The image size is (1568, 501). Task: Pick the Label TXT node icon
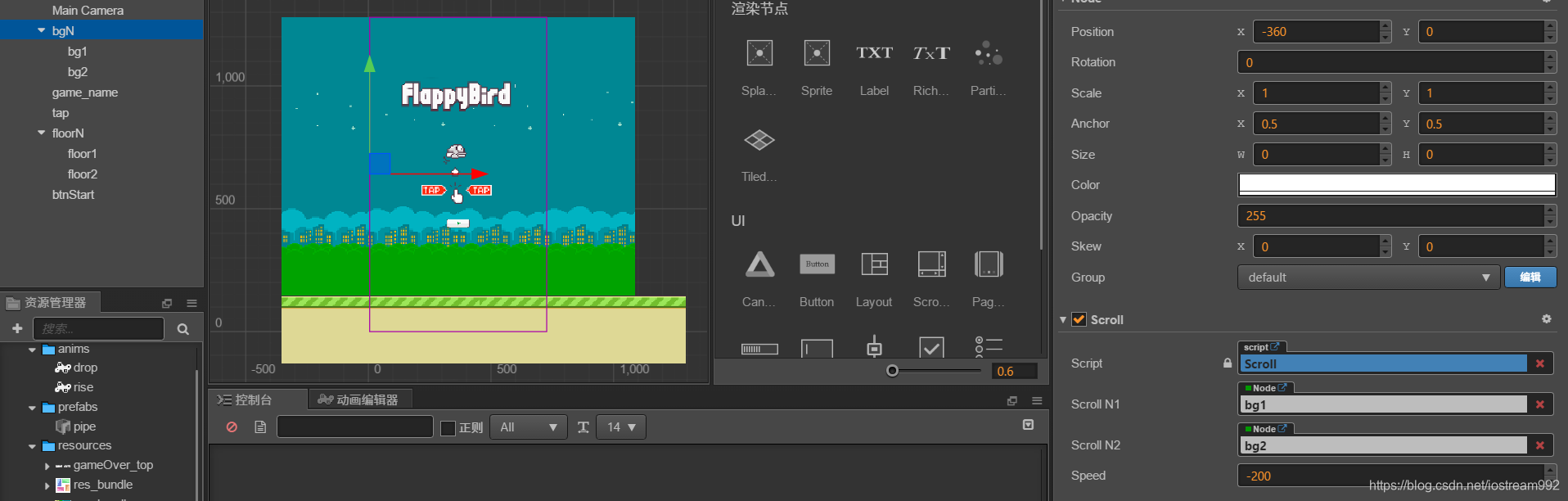(x=874, y=53)
